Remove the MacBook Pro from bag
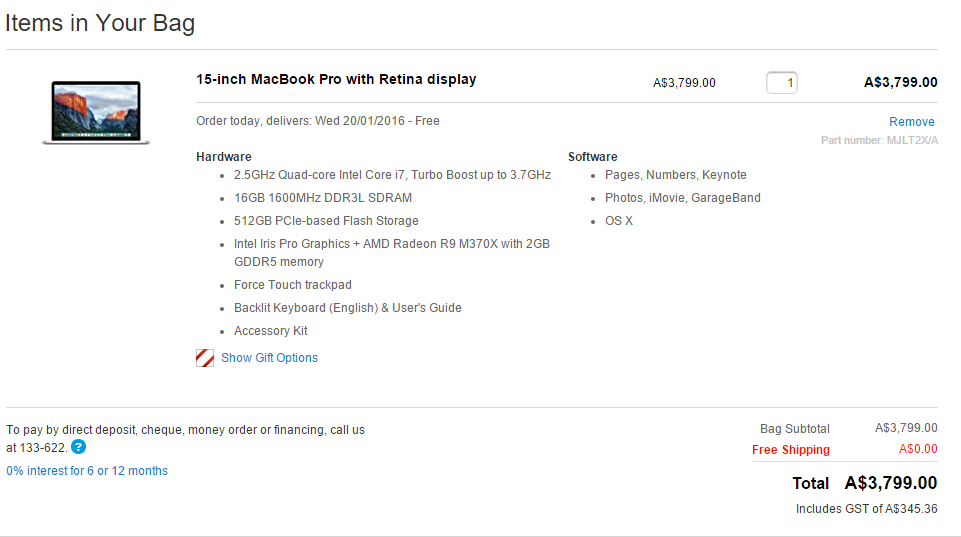 [911, 121]
